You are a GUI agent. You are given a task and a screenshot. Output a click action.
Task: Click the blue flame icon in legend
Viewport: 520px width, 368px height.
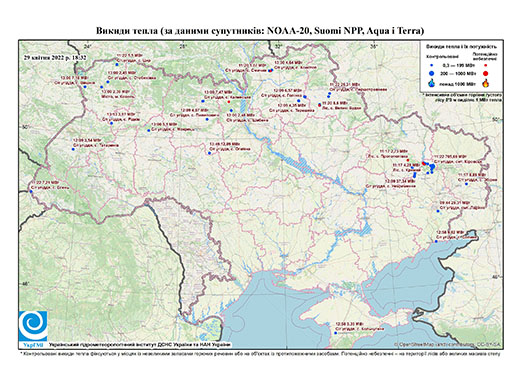[x=432, y=83]
